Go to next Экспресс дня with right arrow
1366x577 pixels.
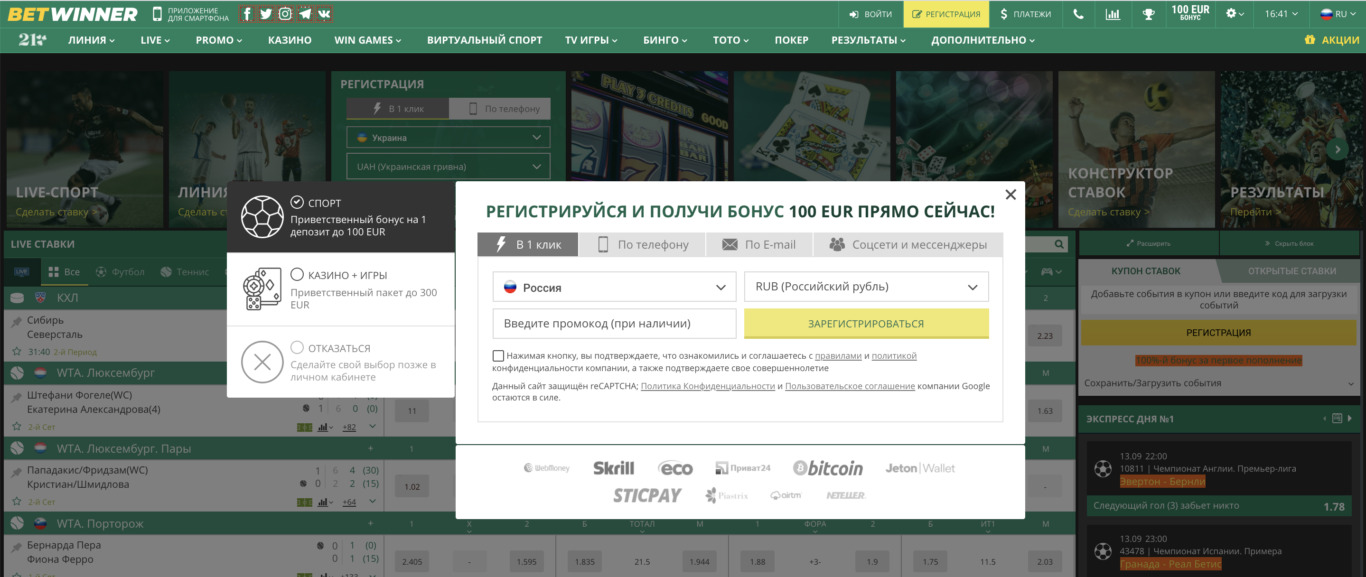click(x=1350, y=419)
